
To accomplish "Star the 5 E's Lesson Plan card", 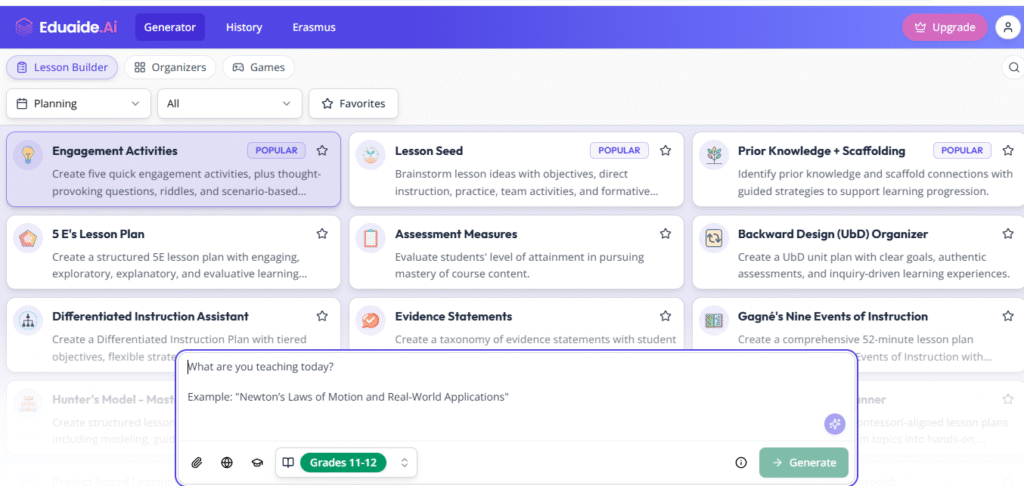I will (x=322, y=234).
